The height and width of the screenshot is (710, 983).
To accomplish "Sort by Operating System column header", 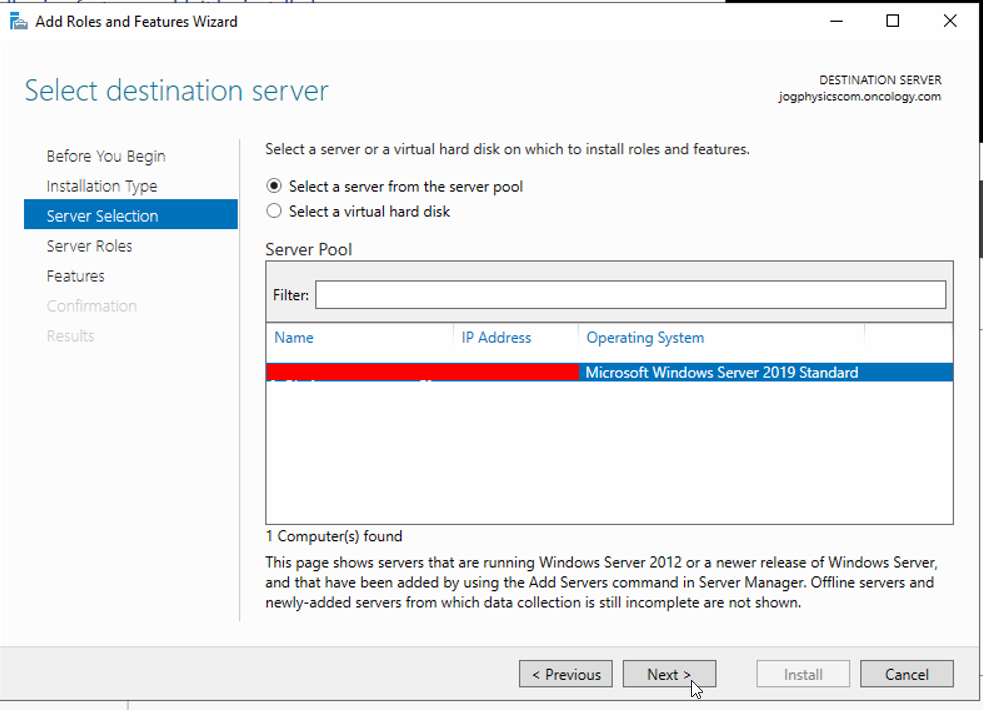I will pyautogui.click(x=645, y=338).
